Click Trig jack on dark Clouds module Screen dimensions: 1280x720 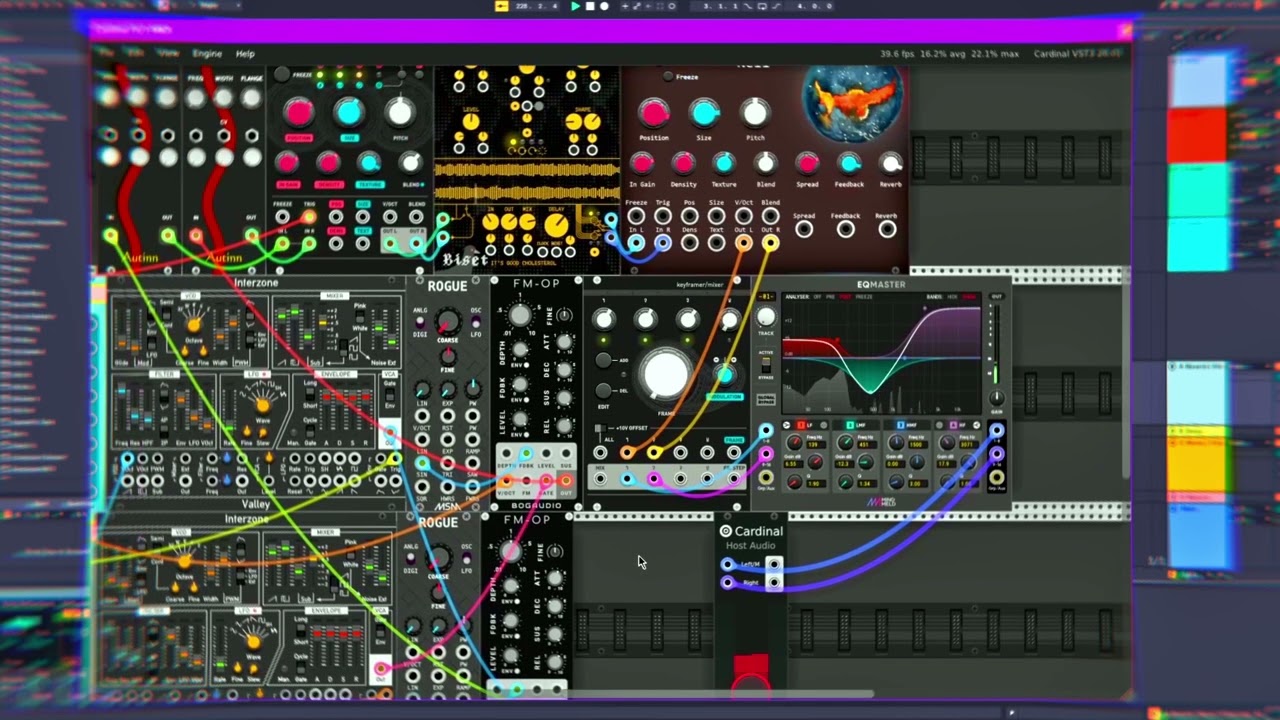click(309, 217)
